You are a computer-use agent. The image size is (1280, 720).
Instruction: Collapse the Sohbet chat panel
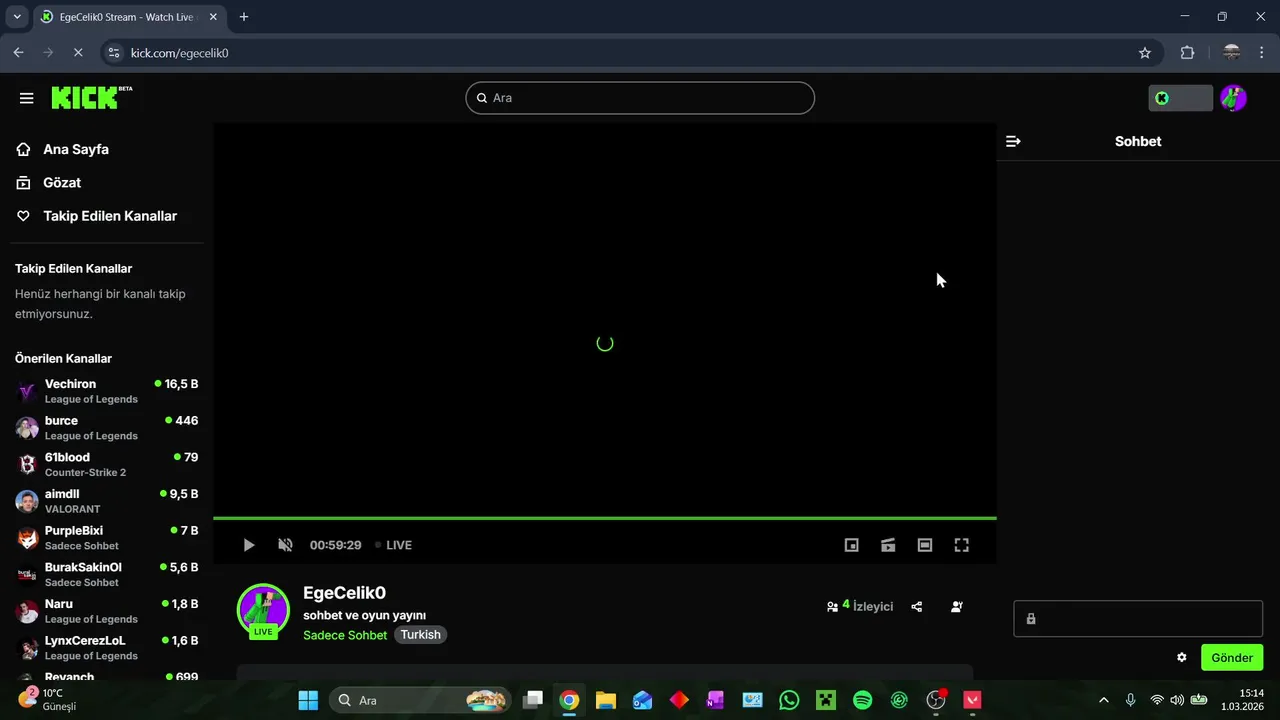(x=1013, y=141)
